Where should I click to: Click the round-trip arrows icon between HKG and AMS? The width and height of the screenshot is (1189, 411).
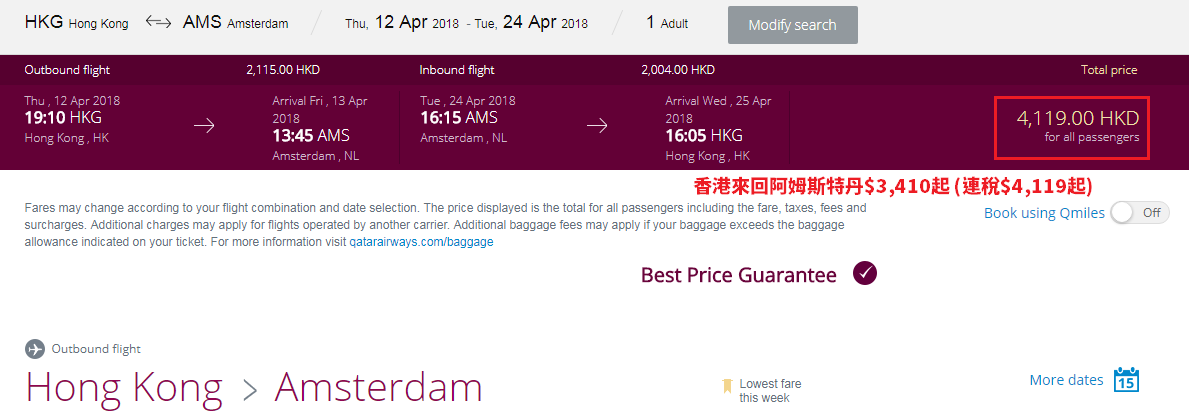click(158, 23)
